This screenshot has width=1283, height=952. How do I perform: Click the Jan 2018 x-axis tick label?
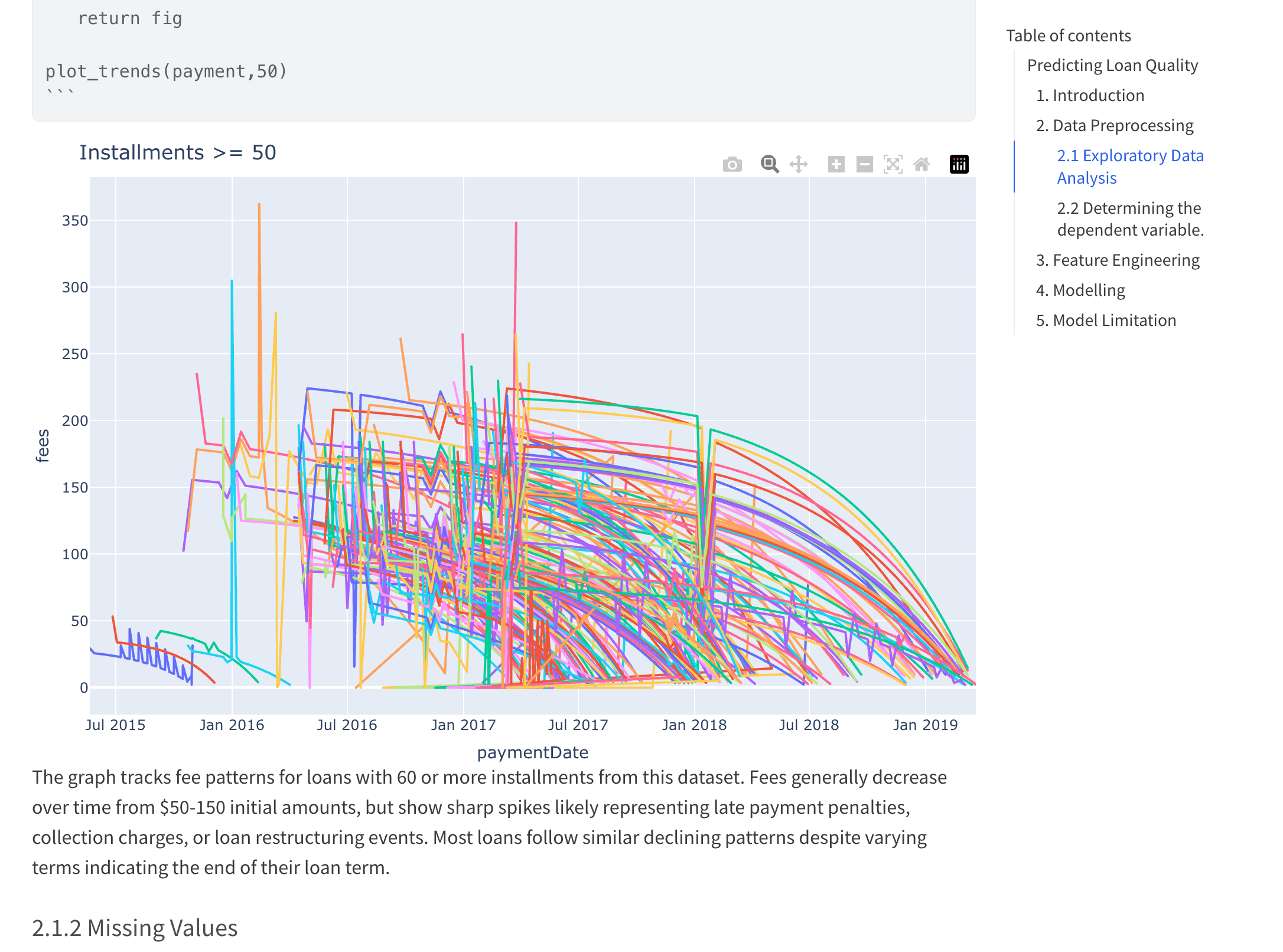click(694, 725)
